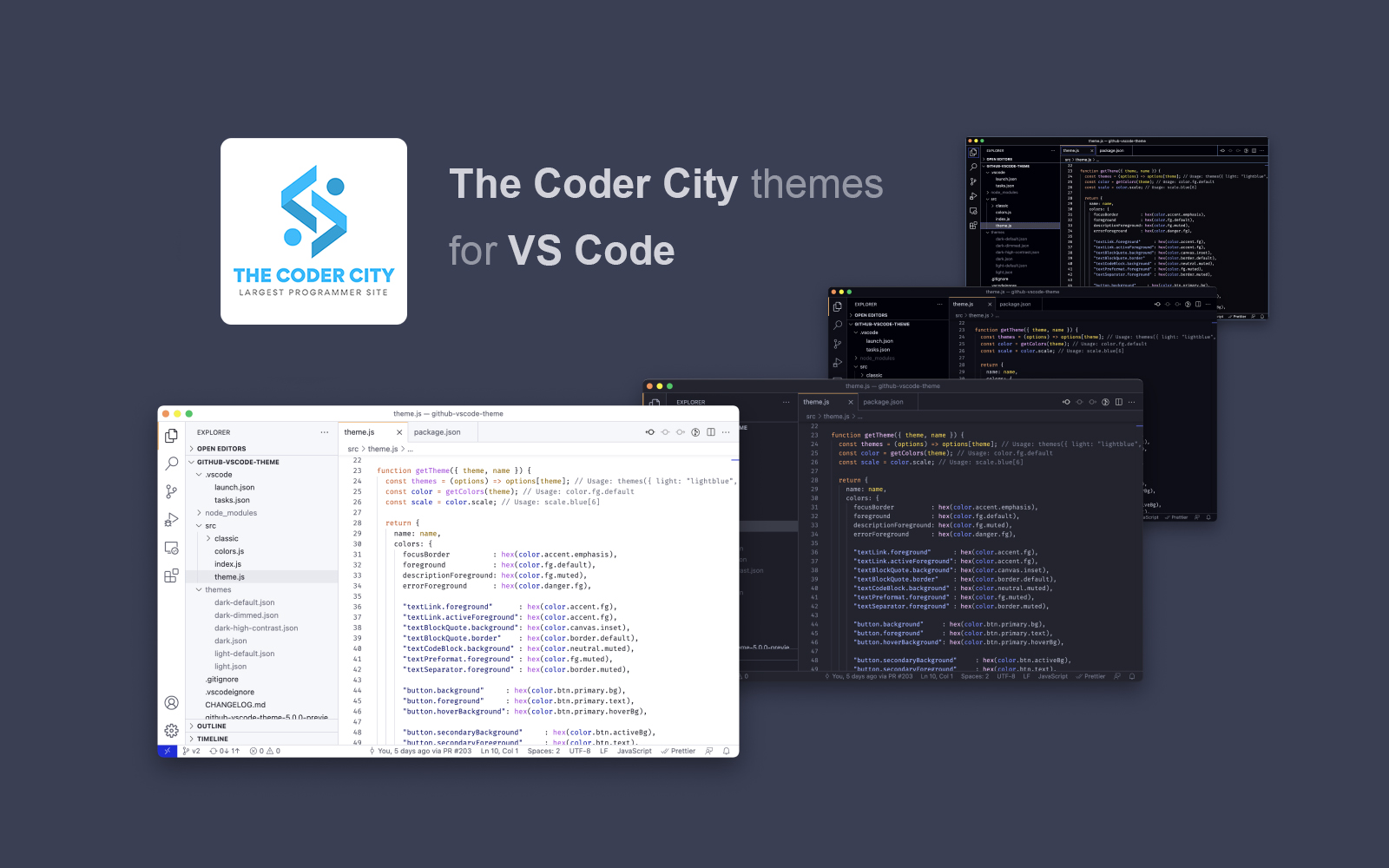Collapse GITHUB-VSCODE-THEME section in light window

(x=262, y=462)
